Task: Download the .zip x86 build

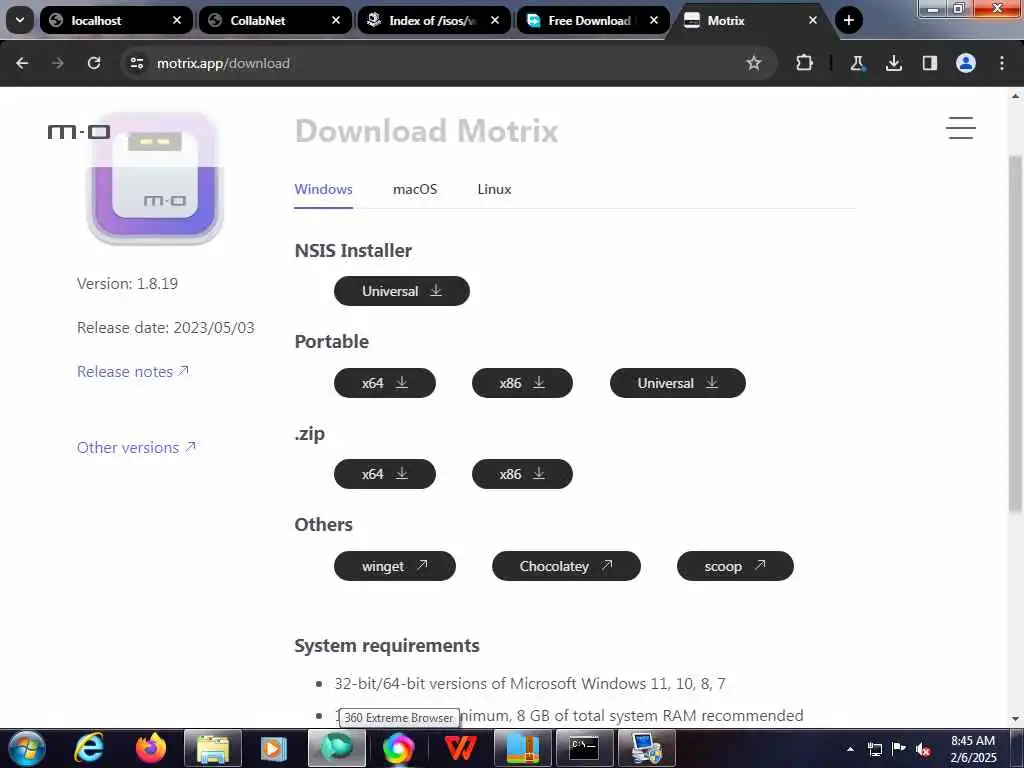Action: (x=522, y=474)
